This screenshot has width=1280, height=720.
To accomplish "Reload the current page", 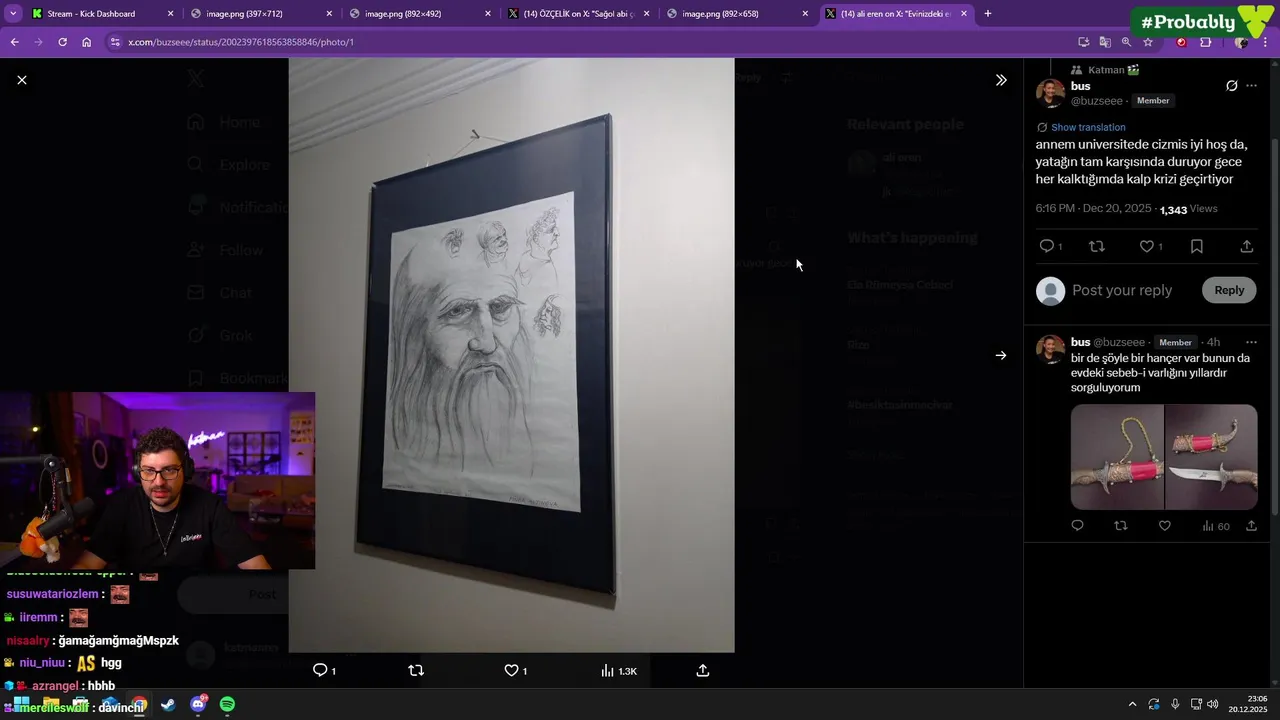I will coord(62,42).
